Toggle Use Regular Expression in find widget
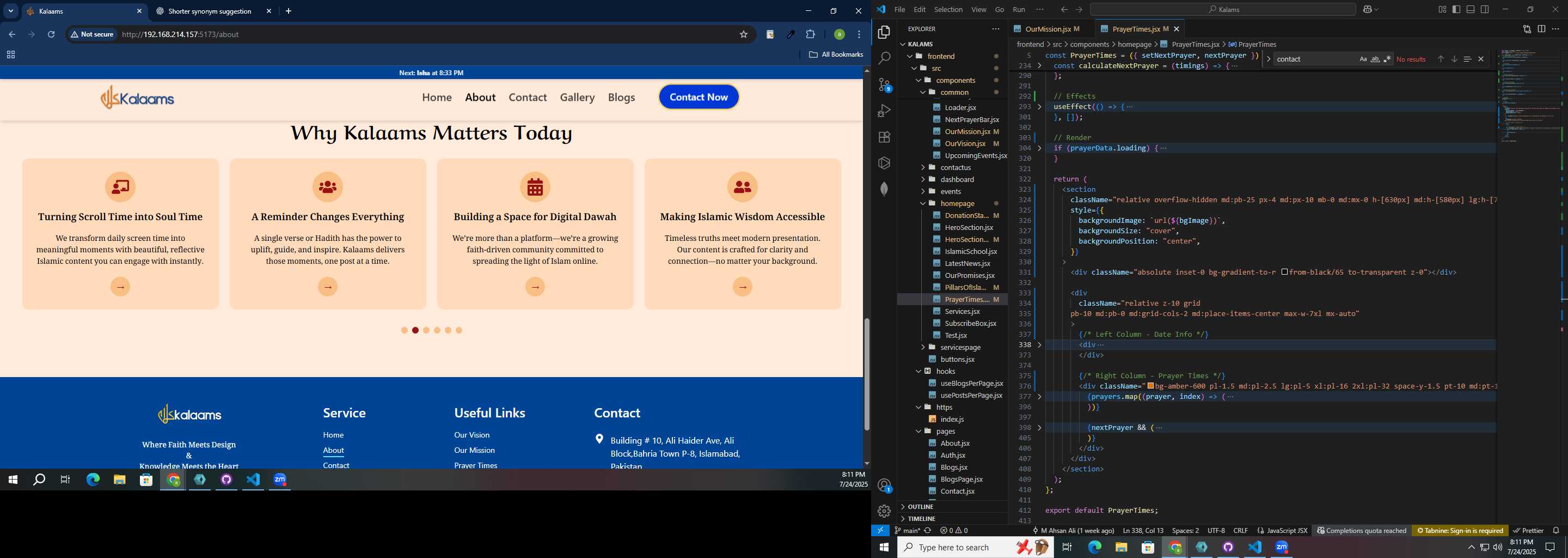This screenshot has height=558, width=1568. coord(1387,59)
